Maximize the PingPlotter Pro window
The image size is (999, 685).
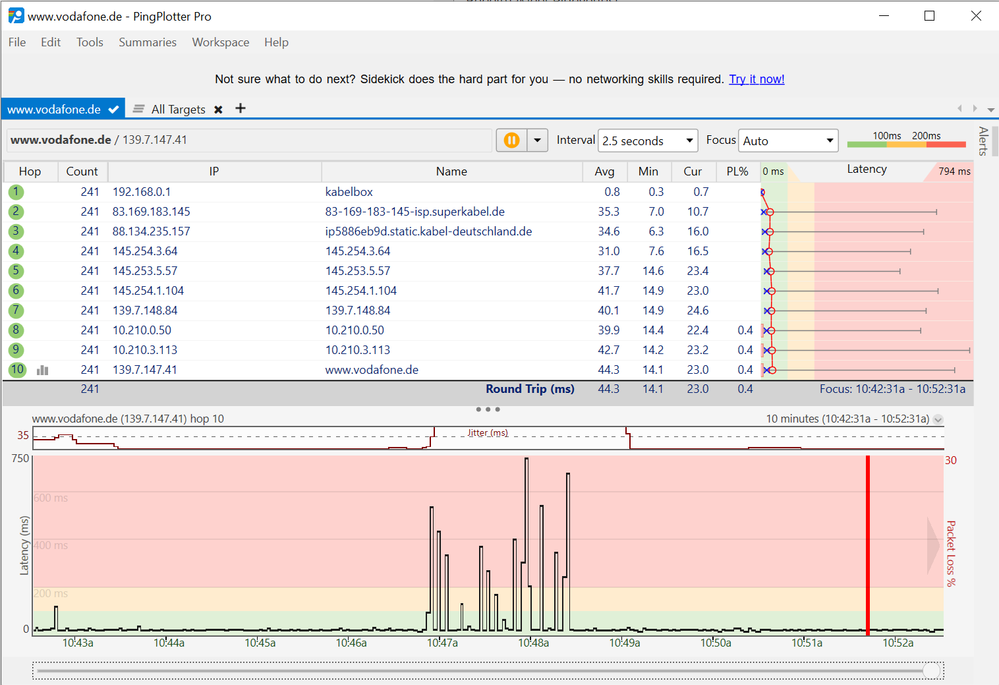930,16
